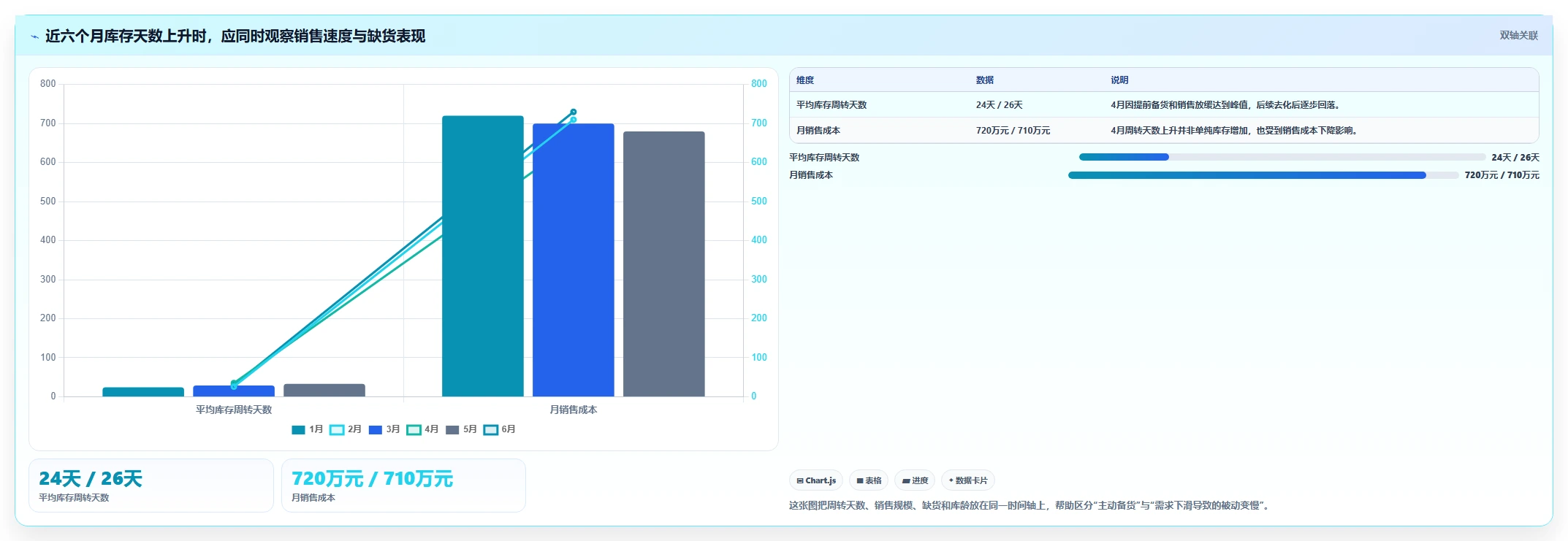Click the tall blue 月销售成本 bar
The height and width of the screenshot is (541, 1568).
[574, 260]
